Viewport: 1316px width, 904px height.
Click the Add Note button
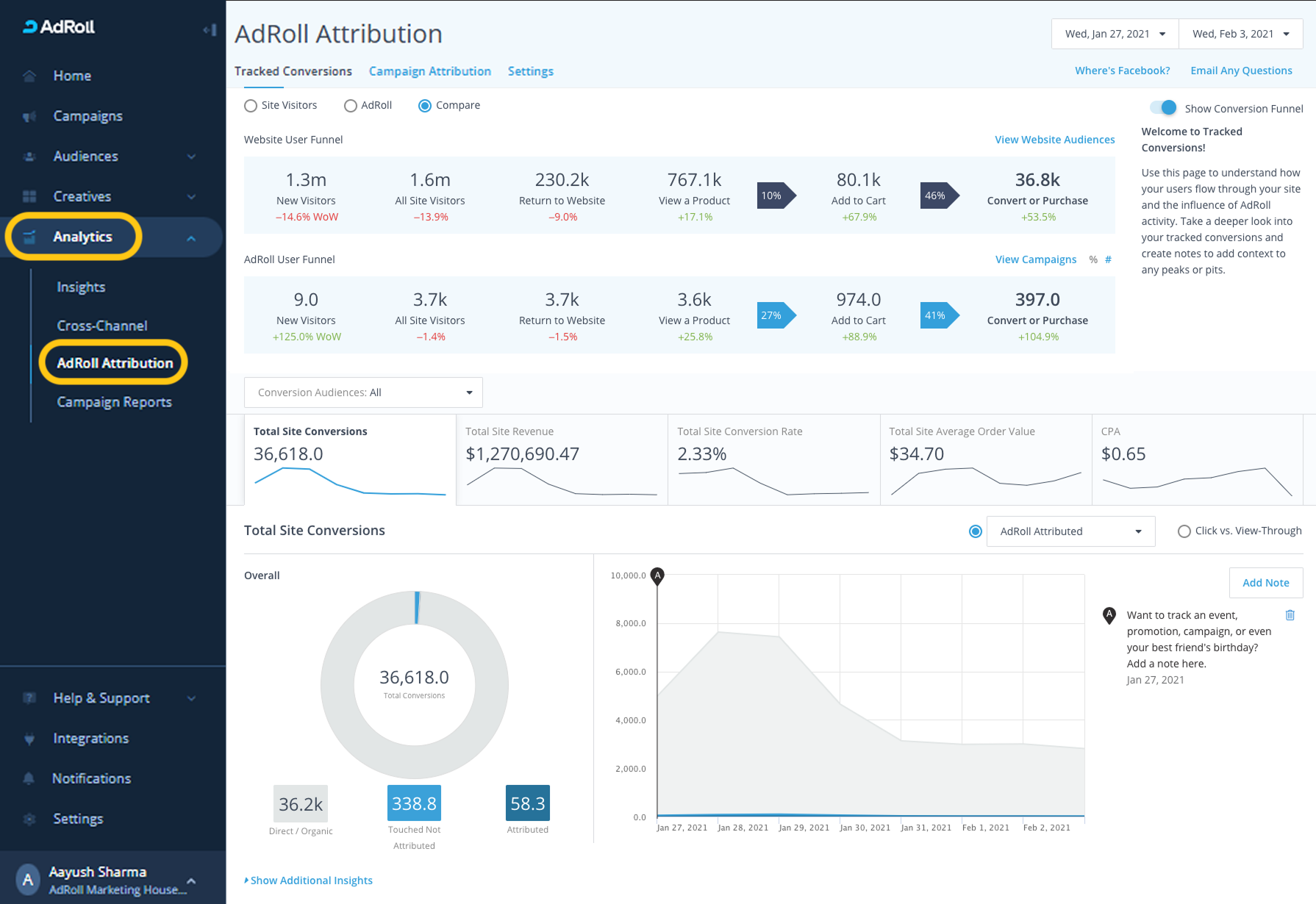1265,583
